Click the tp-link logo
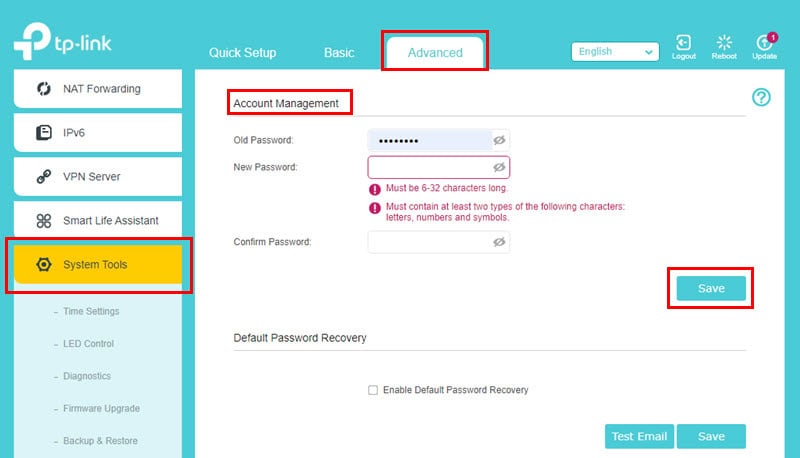 click(x=63, y=42)
